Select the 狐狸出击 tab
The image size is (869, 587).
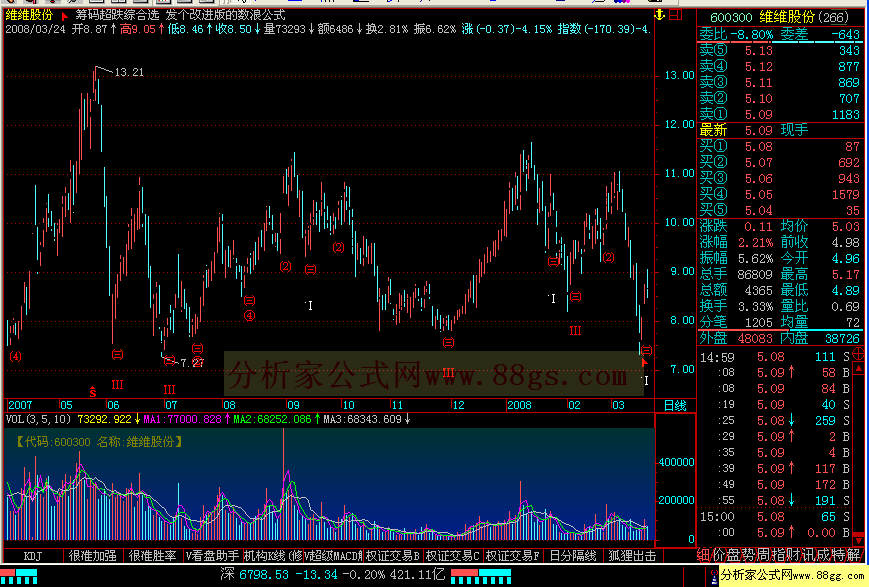[632, 556]
